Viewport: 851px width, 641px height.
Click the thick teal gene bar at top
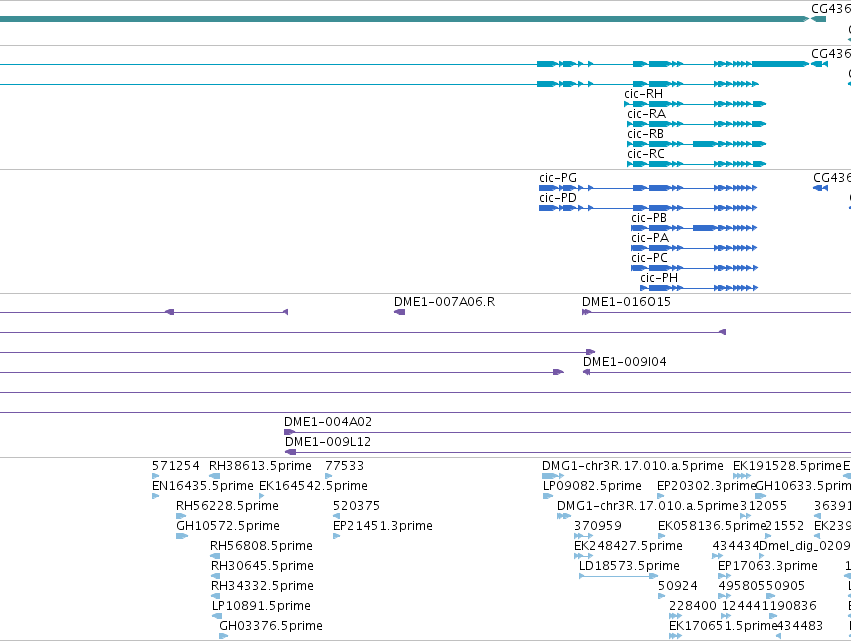pos(404,19)
